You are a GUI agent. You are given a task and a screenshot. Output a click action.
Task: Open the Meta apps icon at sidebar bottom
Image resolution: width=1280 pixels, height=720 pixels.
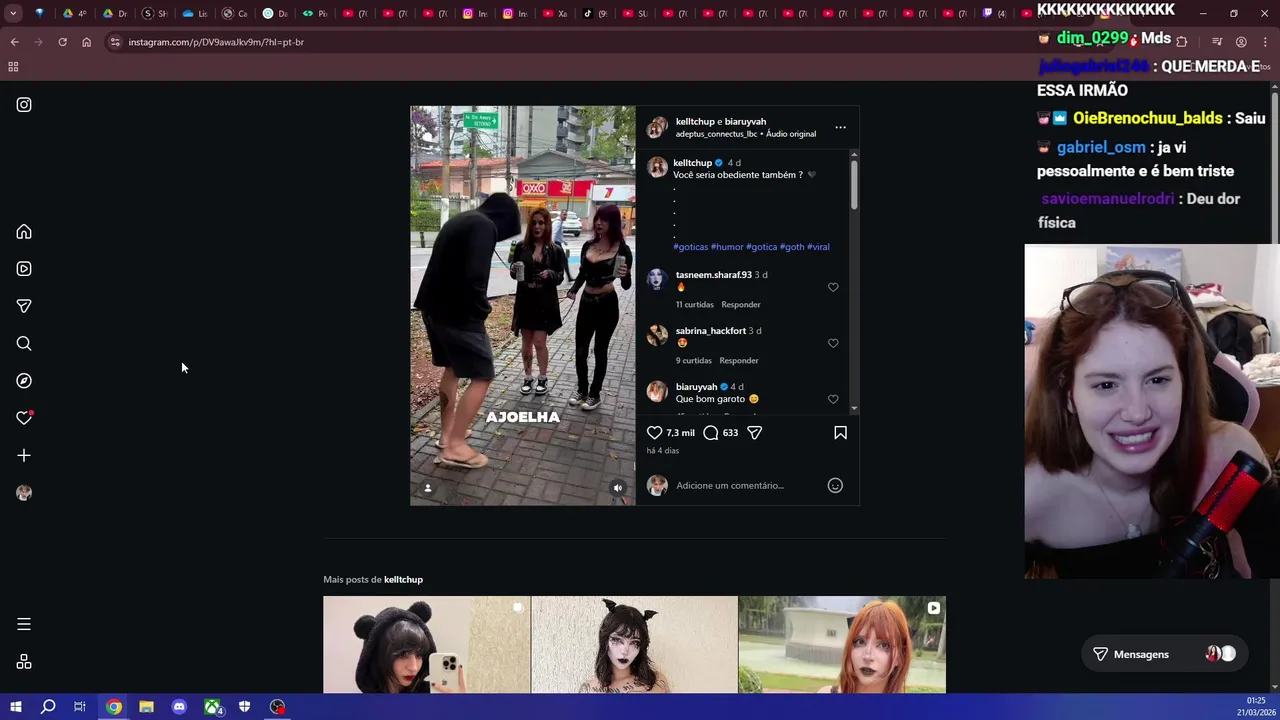pos(24,662)
